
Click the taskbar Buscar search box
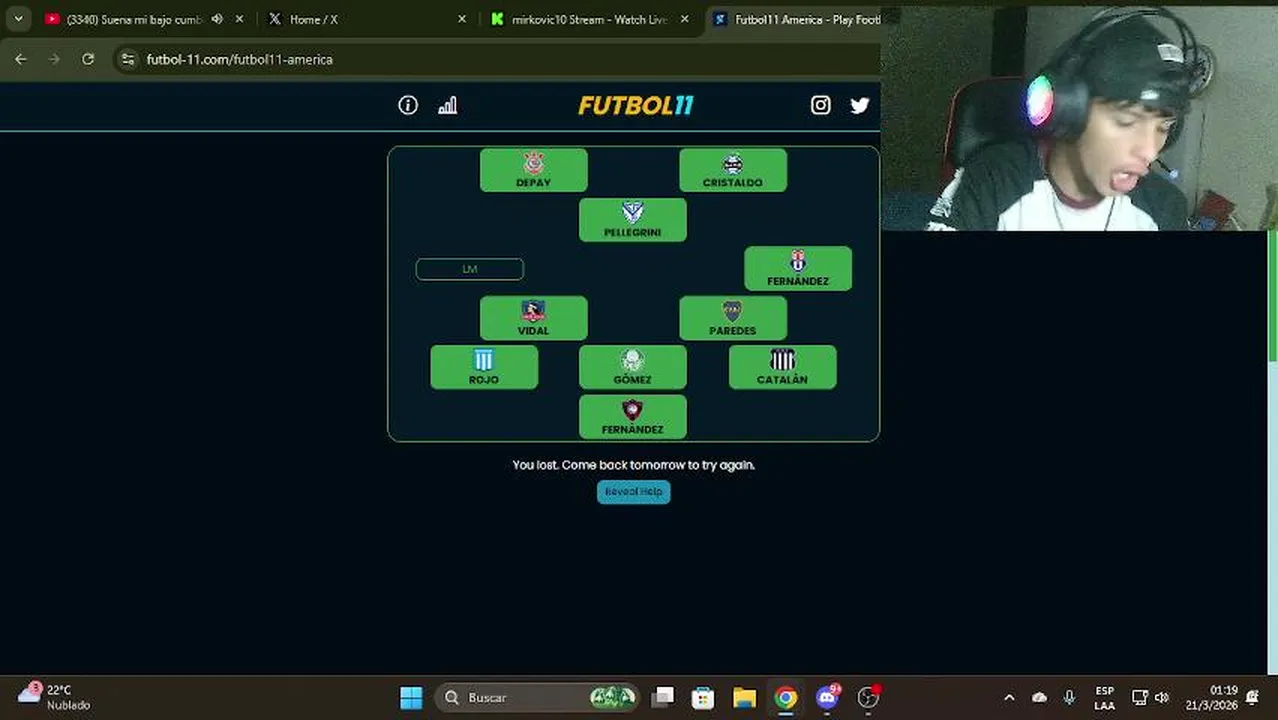pyautogui.click(x=539, y=697)
